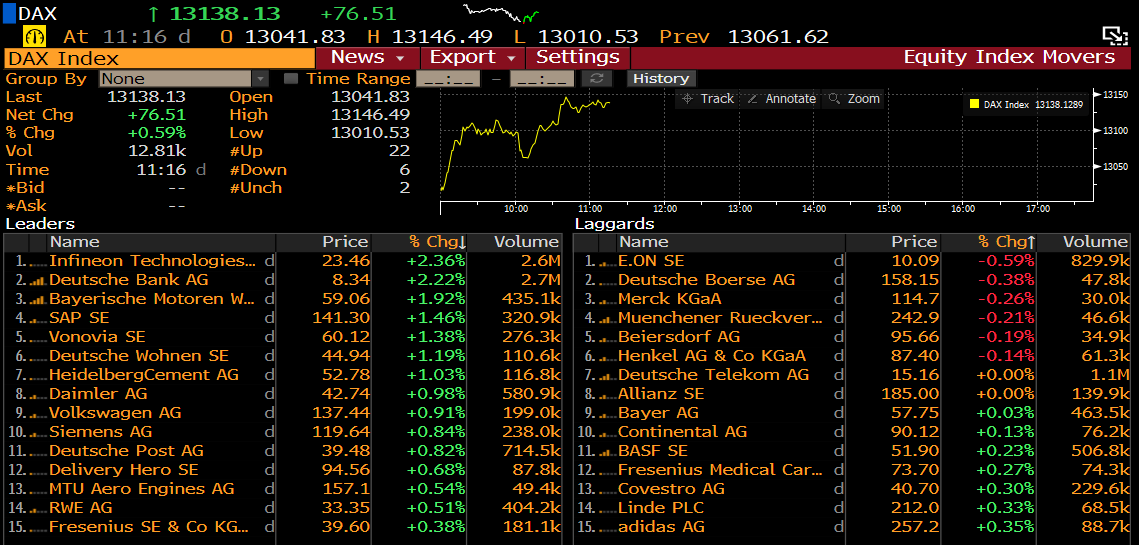This screenshot has height=545, width=1139.
Task: Select Covestro AG row in Laggards
Action: (x=852, y=488)
